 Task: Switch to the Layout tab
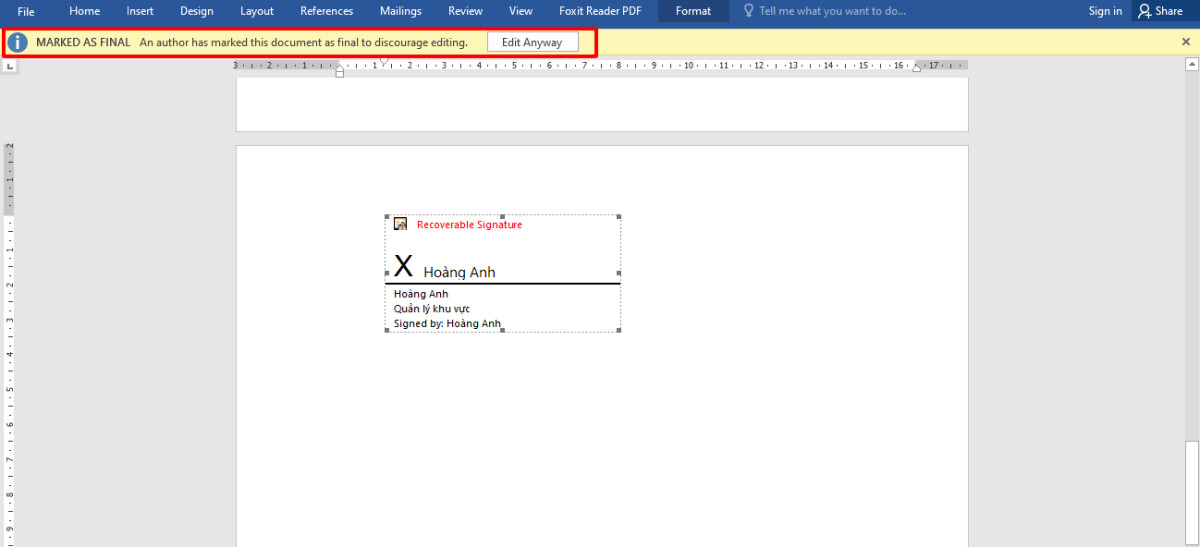(x=257, y=11)
